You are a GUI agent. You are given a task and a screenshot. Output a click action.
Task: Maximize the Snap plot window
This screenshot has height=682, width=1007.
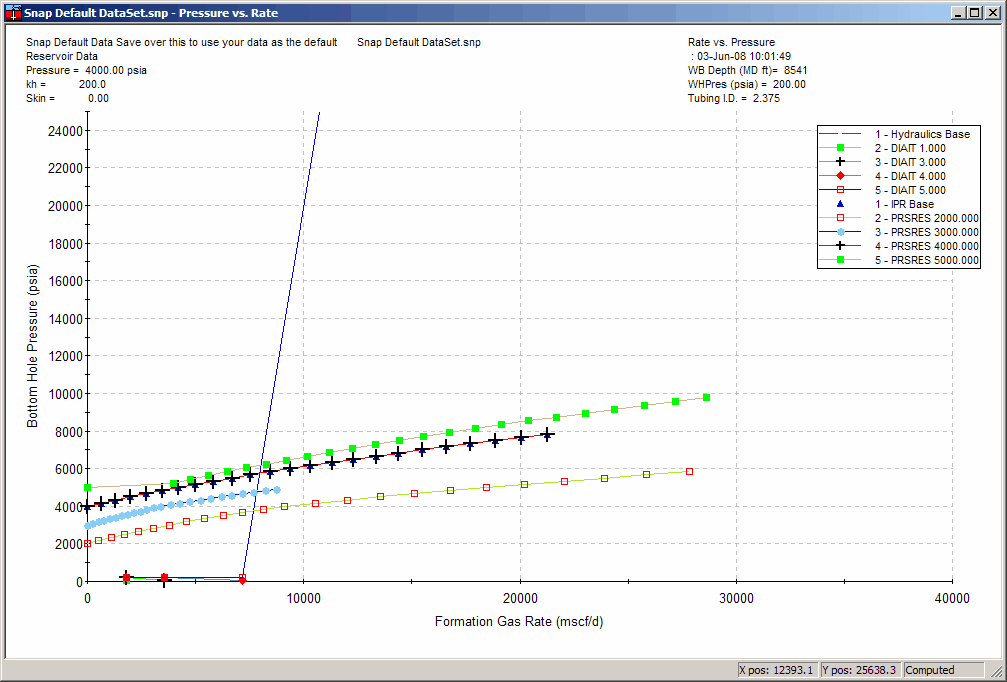click(973, 11)
